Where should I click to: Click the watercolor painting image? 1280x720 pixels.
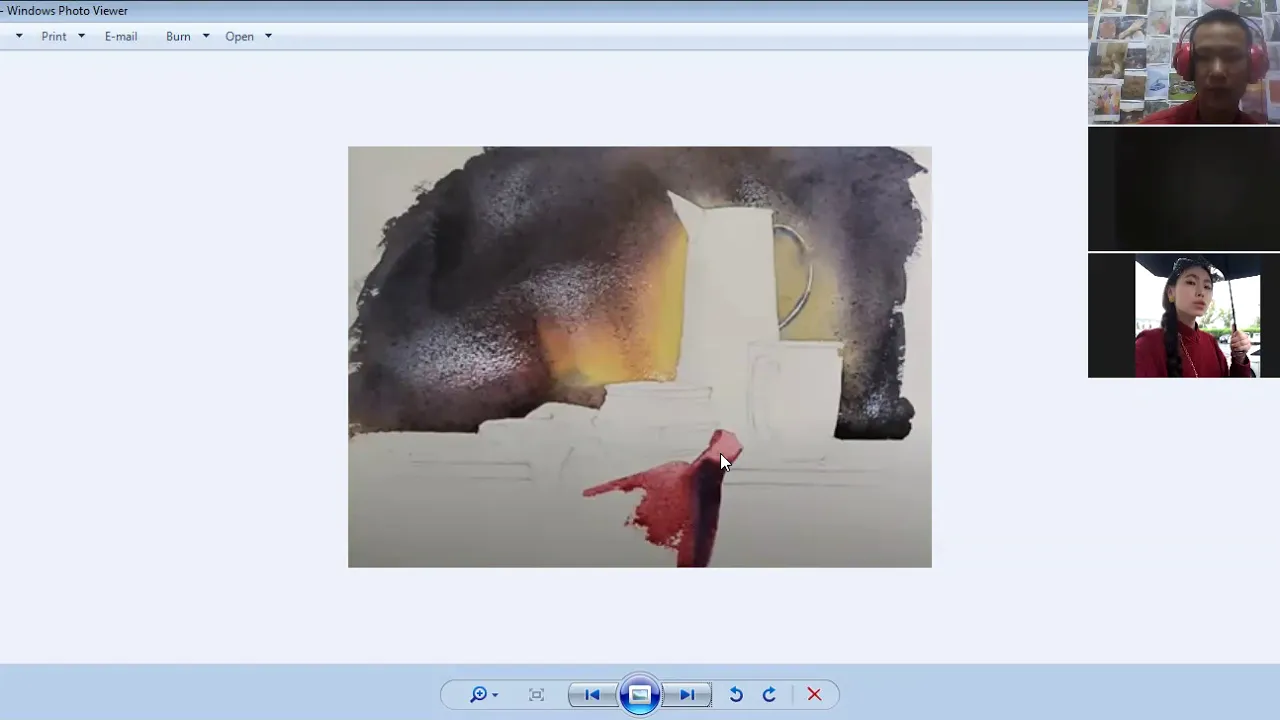(640, 357)
